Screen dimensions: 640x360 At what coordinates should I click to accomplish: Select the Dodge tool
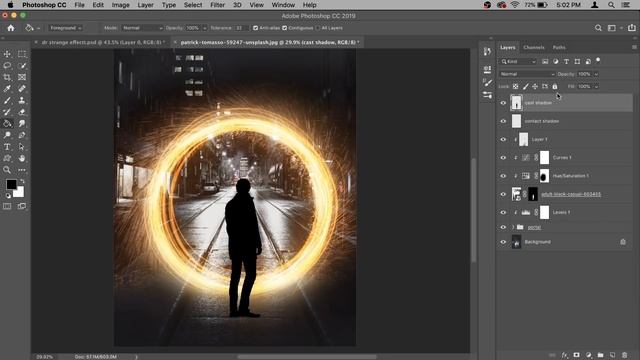click(x=7, y=135)
